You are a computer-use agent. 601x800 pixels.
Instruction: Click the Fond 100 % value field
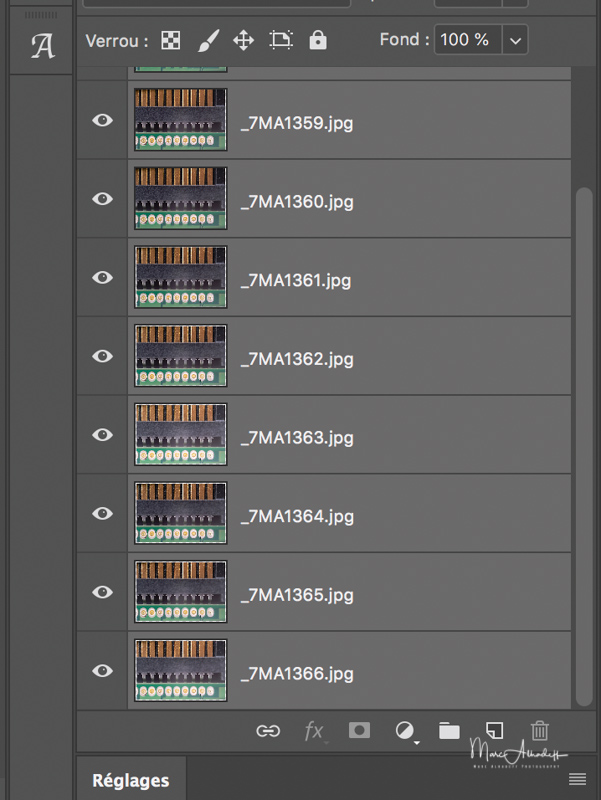click(x=467, y=41)
